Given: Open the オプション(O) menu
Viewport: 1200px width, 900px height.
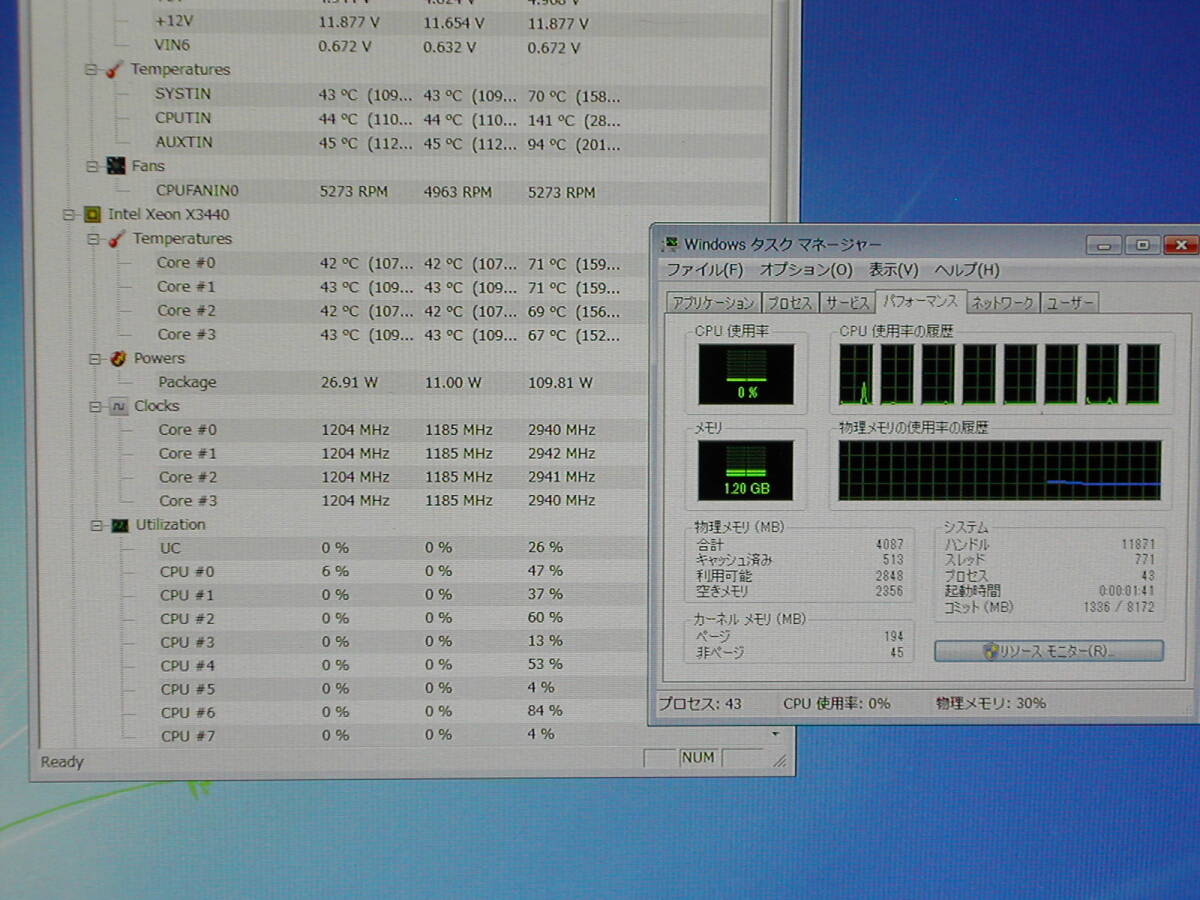Looking at the screenshot, I should (805, 270).
